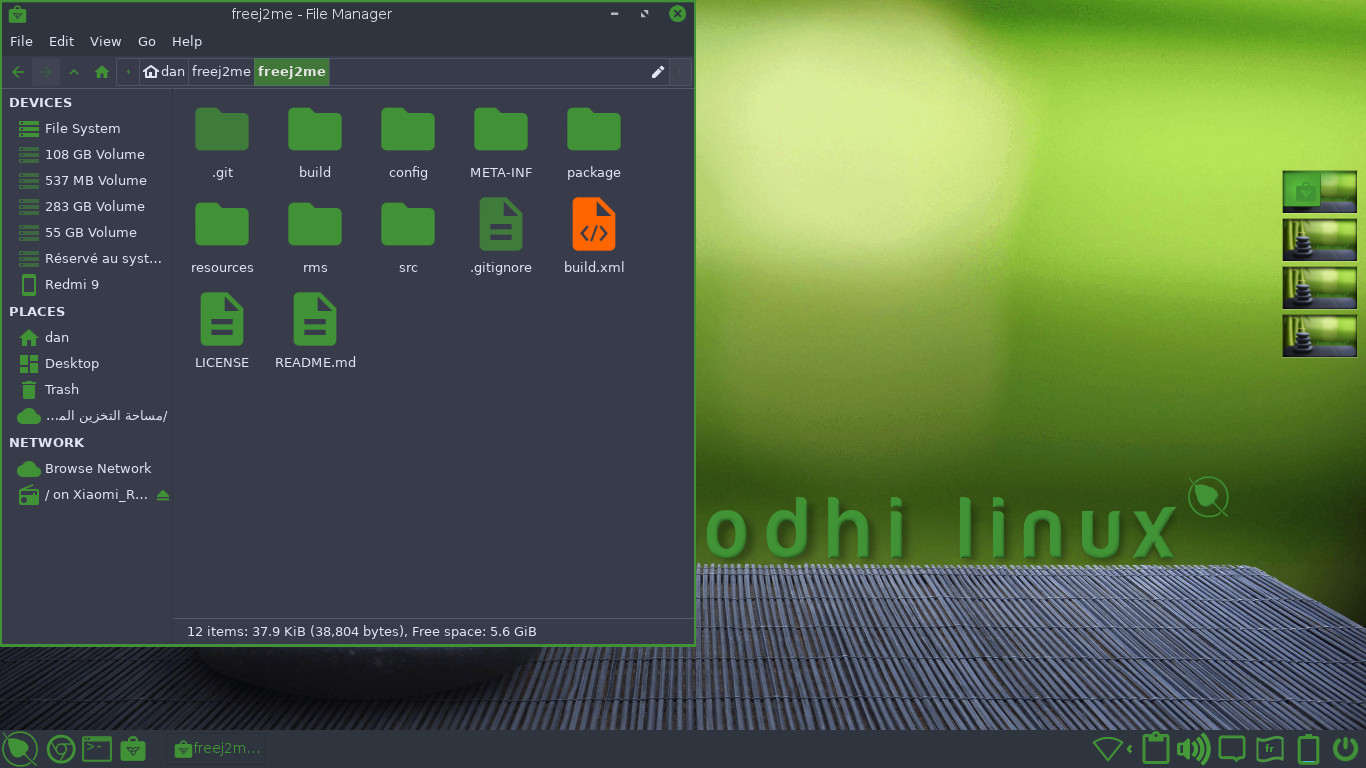The height and width of the screenshot is (768, 1366).
Task: Click the small arrow next to the Wi-Fi icon
Action: pos(1130,748)
